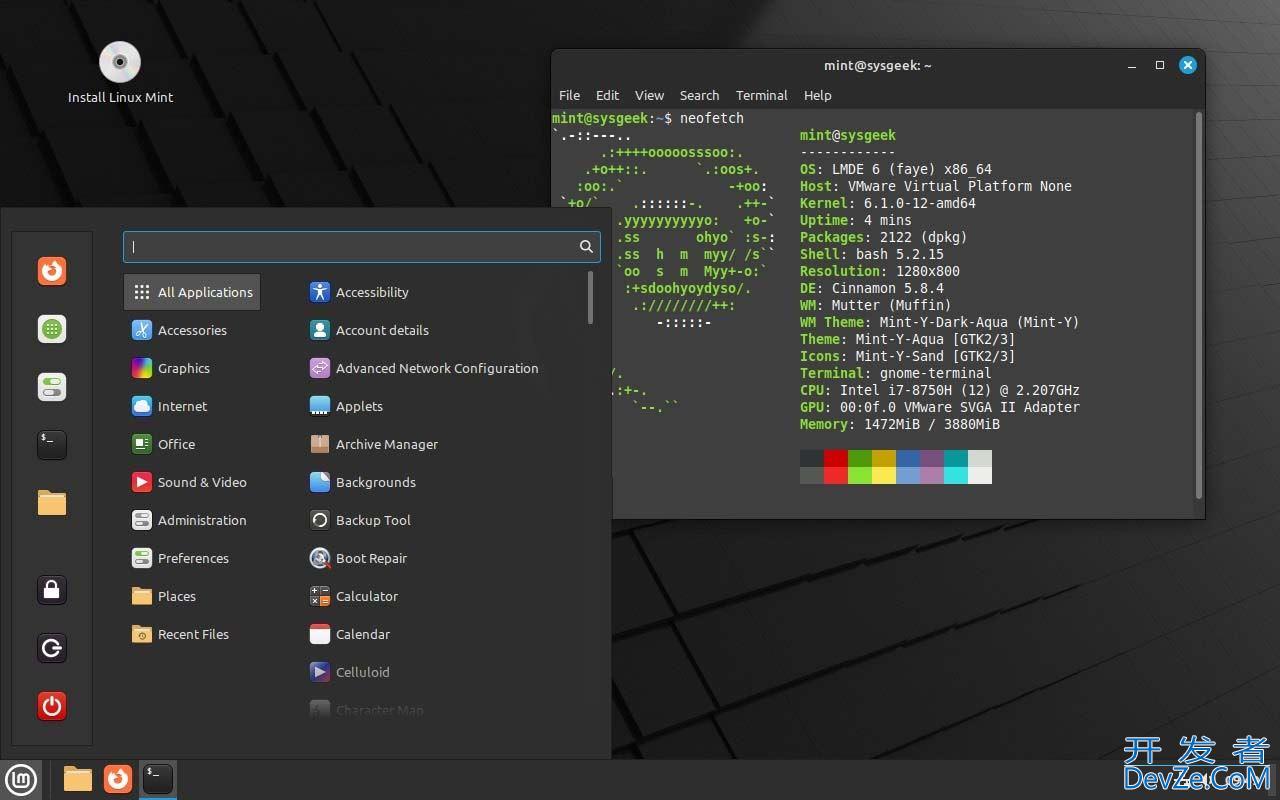Select Preferences category
Viewport: 1280px width, 800px height.
(180, 558)
